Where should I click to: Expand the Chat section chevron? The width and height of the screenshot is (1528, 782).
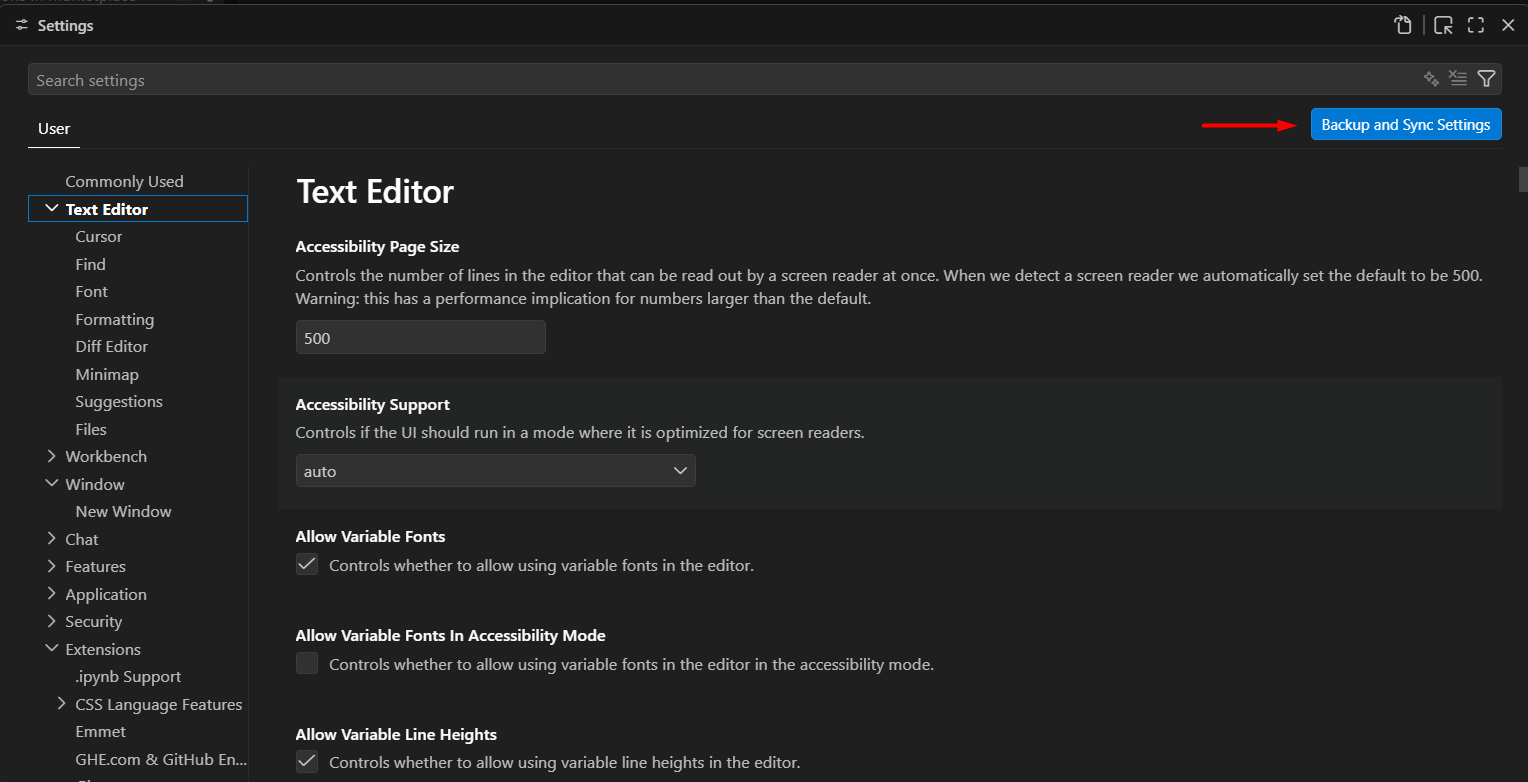(x=51, y=539)
